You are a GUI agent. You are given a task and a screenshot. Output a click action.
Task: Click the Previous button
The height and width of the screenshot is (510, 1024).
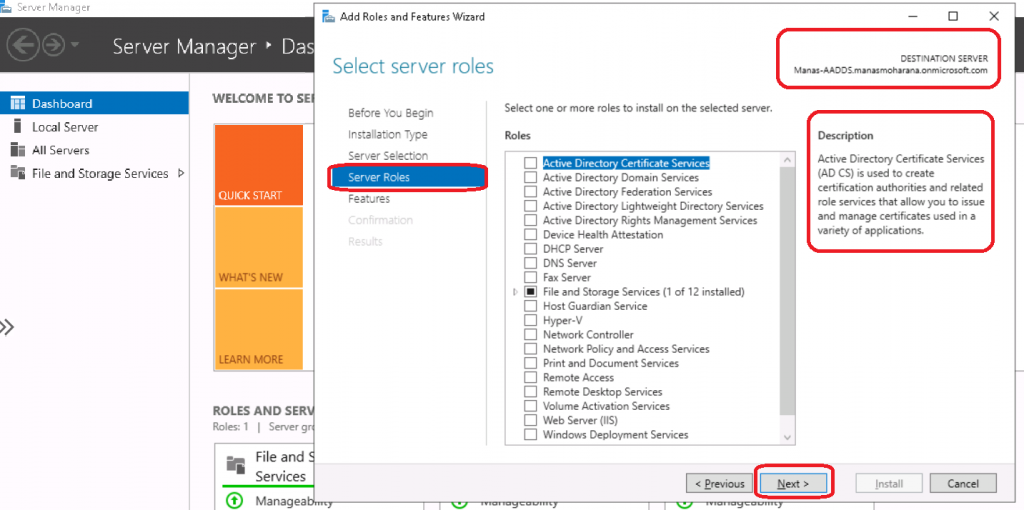tap(718, 483)
